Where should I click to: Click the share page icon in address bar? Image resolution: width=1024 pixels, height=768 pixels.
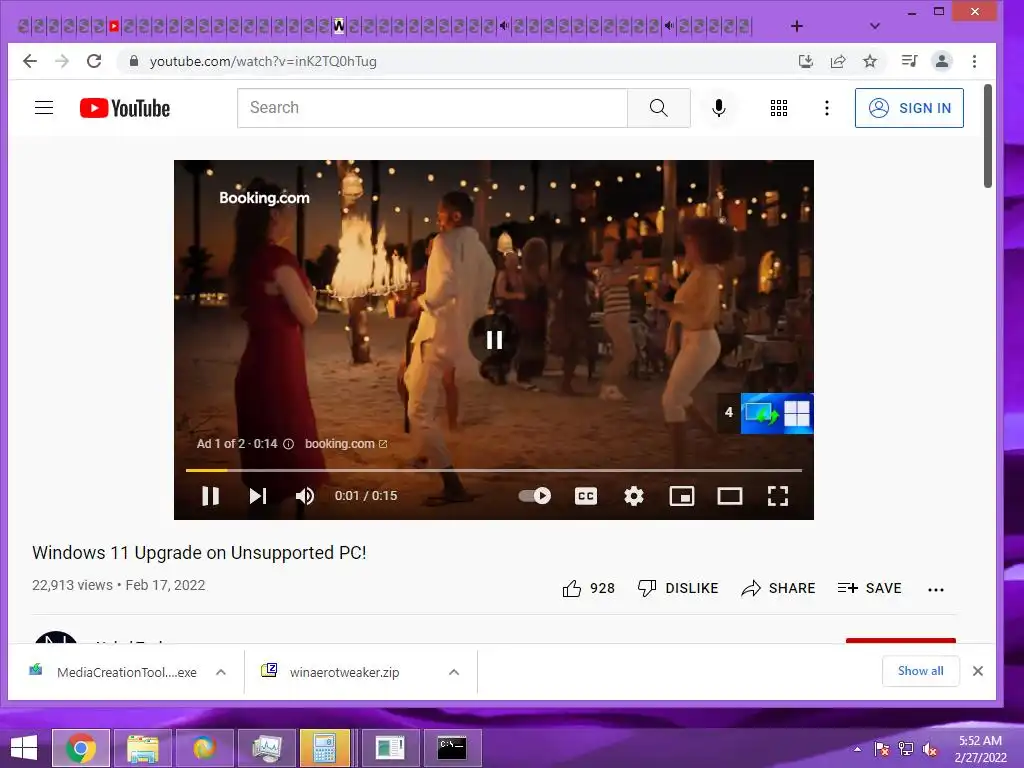[x=838, y=61]
